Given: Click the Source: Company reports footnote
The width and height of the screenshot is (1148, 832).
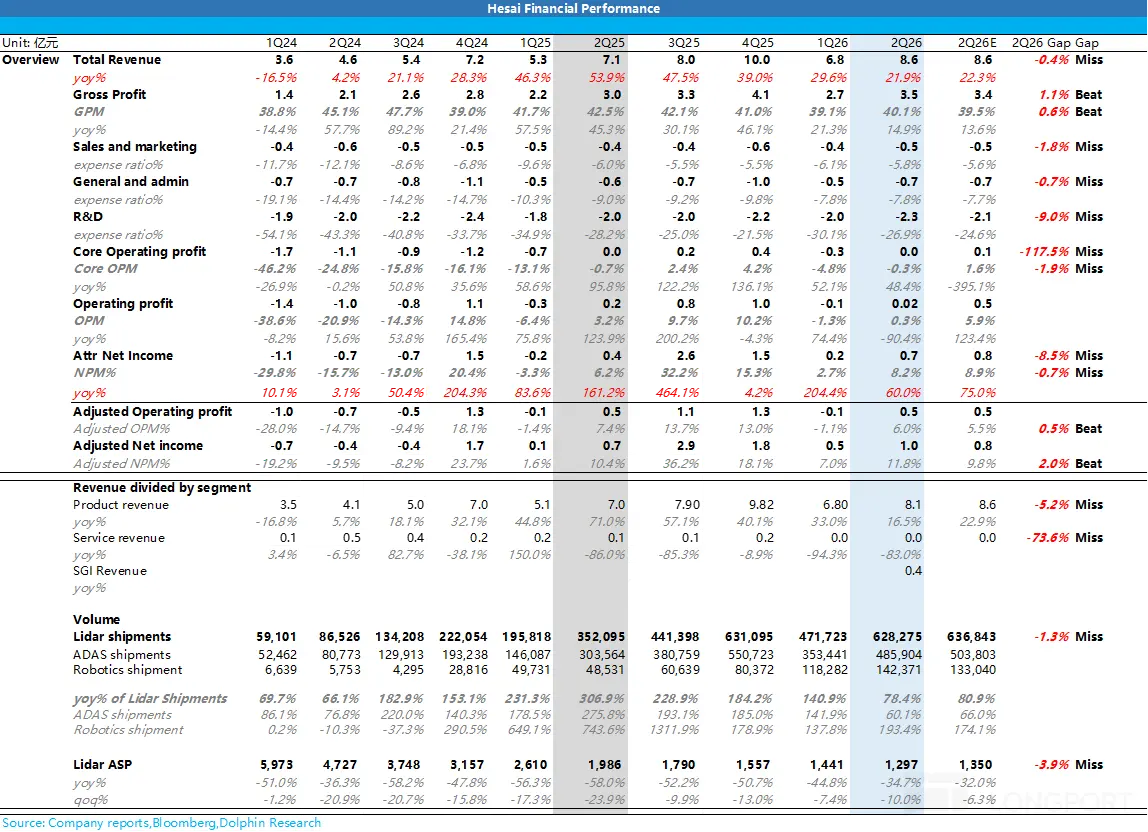Looking at the screenshot, I should pos(161,823).
